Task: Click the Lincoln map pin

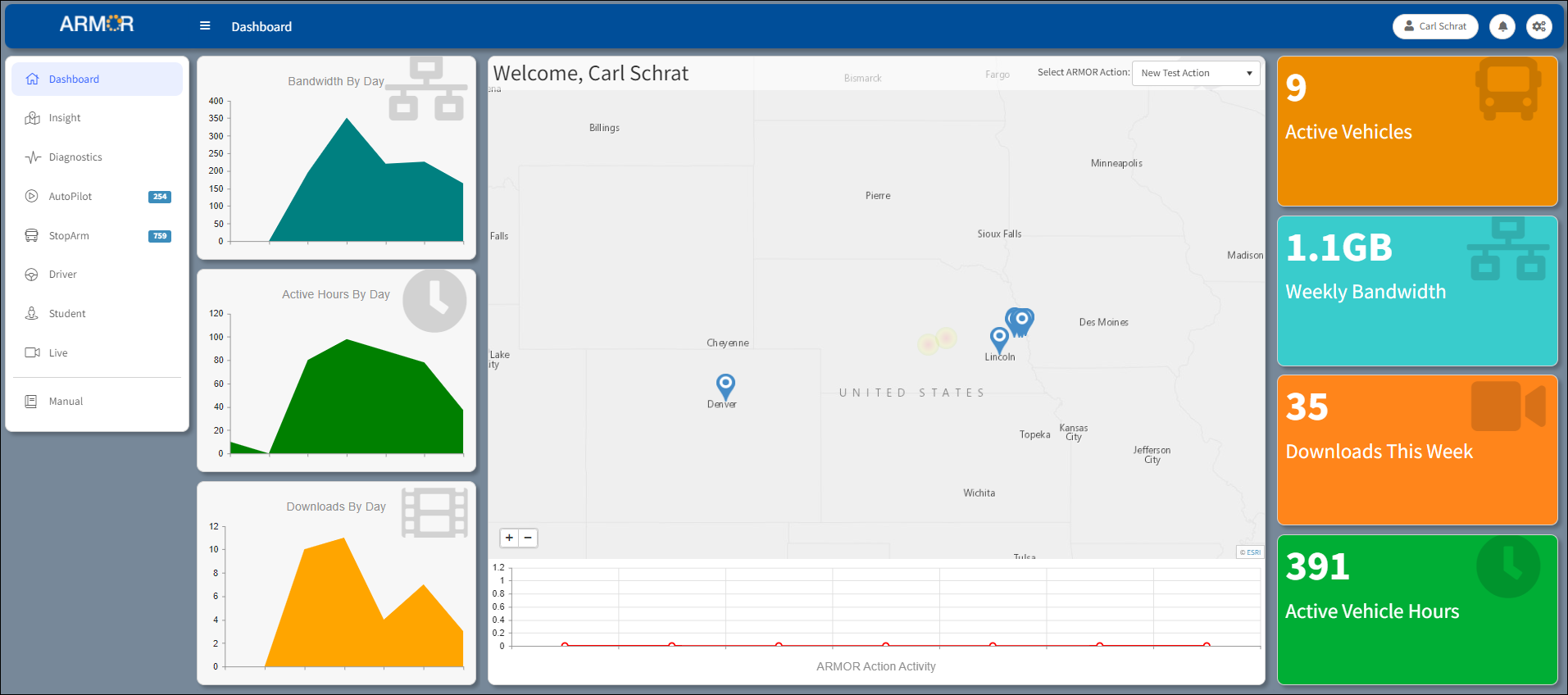Action: tap(999, 340)
